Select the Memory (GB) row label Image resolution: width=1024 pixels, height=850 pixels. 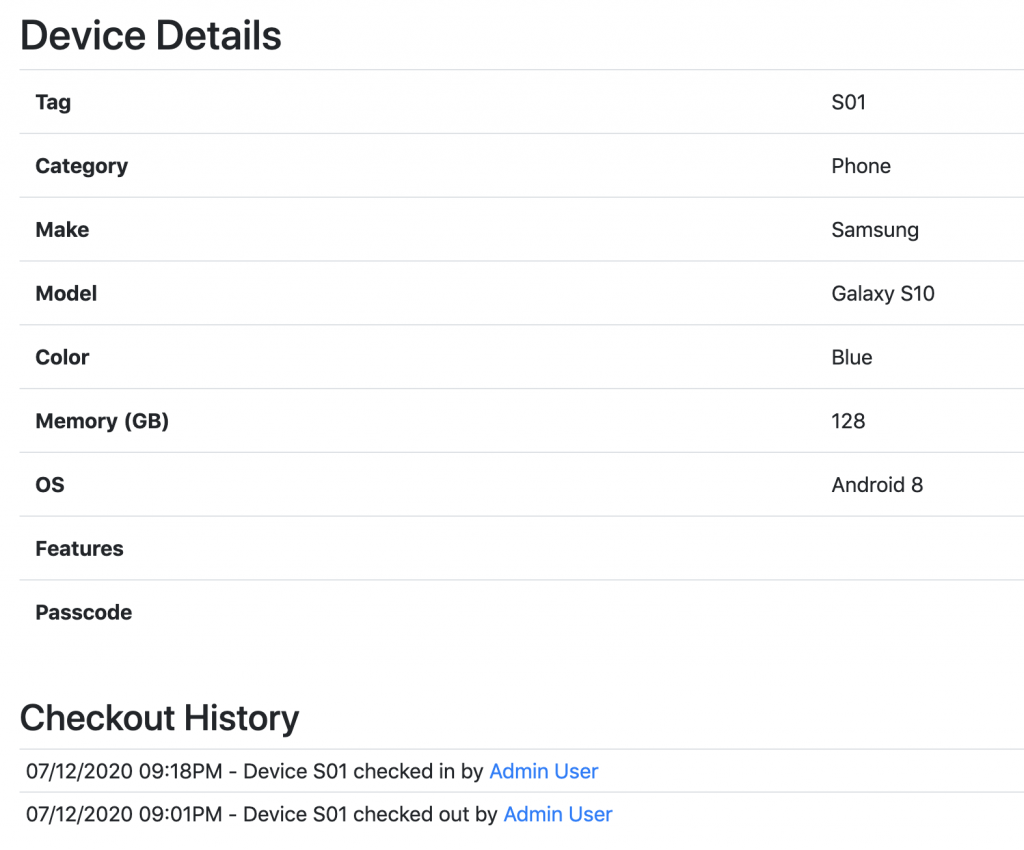[102, 422]
